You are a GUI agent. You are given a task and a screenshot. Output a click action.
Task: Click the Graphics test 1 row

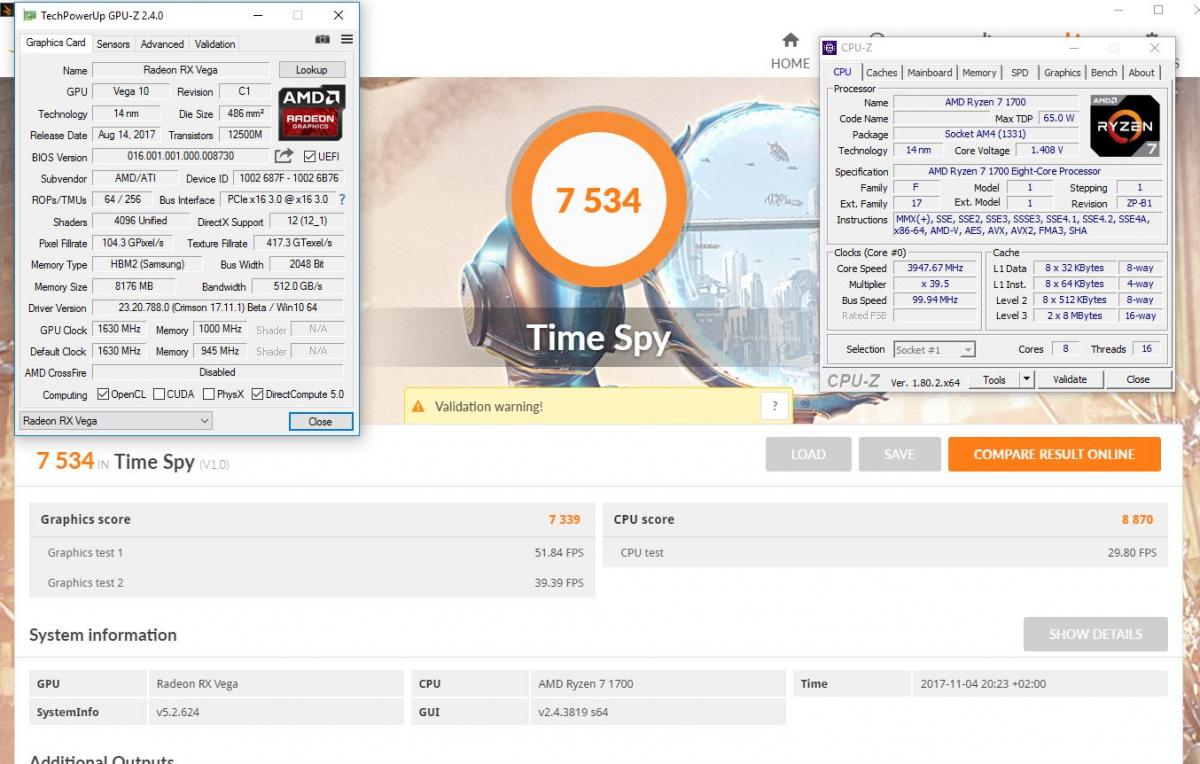pyautogui.click(x=312, y=552)
